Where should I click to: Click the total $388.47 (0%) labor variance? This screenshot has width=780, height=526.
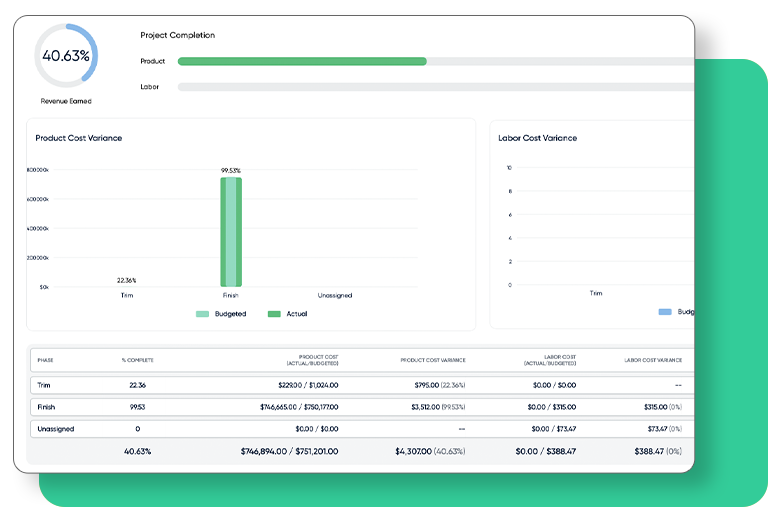pos(658,452)
